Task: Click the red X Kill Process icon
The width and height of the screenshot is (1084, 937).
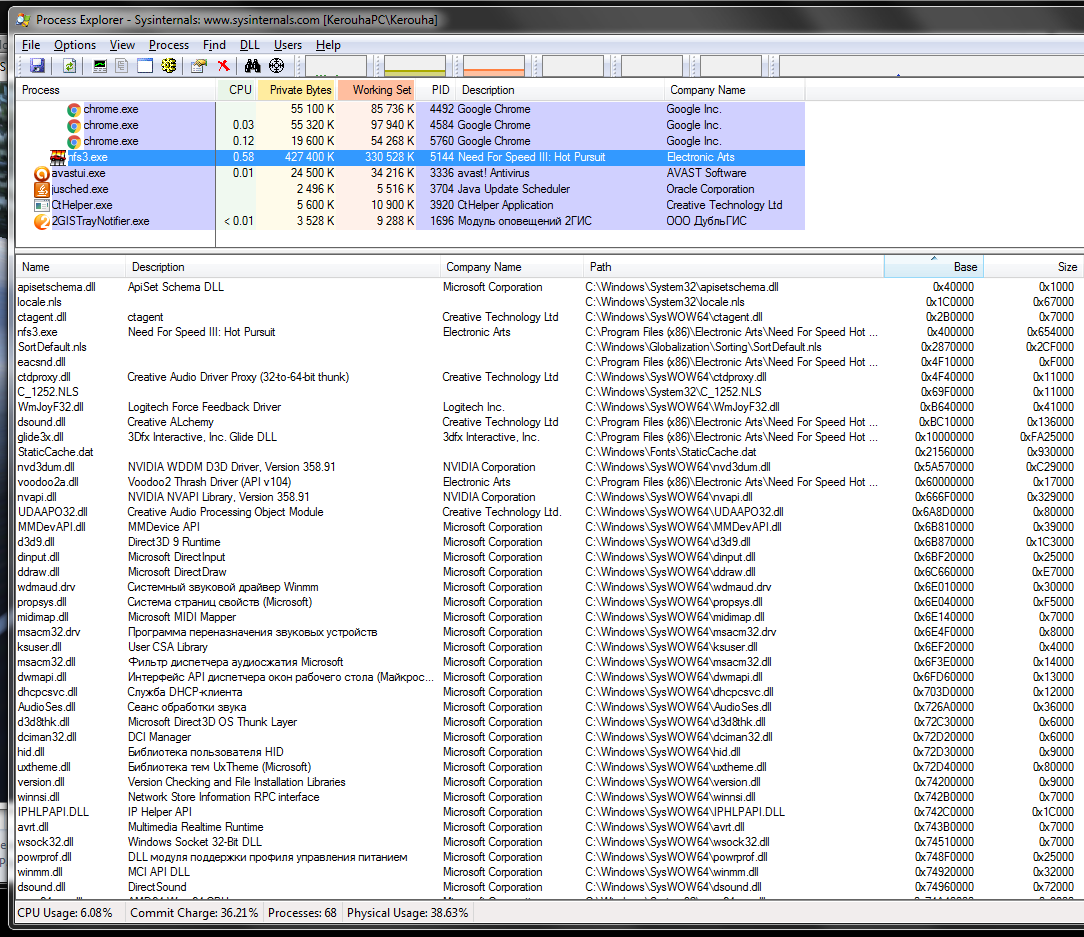Action: point(224,66)
